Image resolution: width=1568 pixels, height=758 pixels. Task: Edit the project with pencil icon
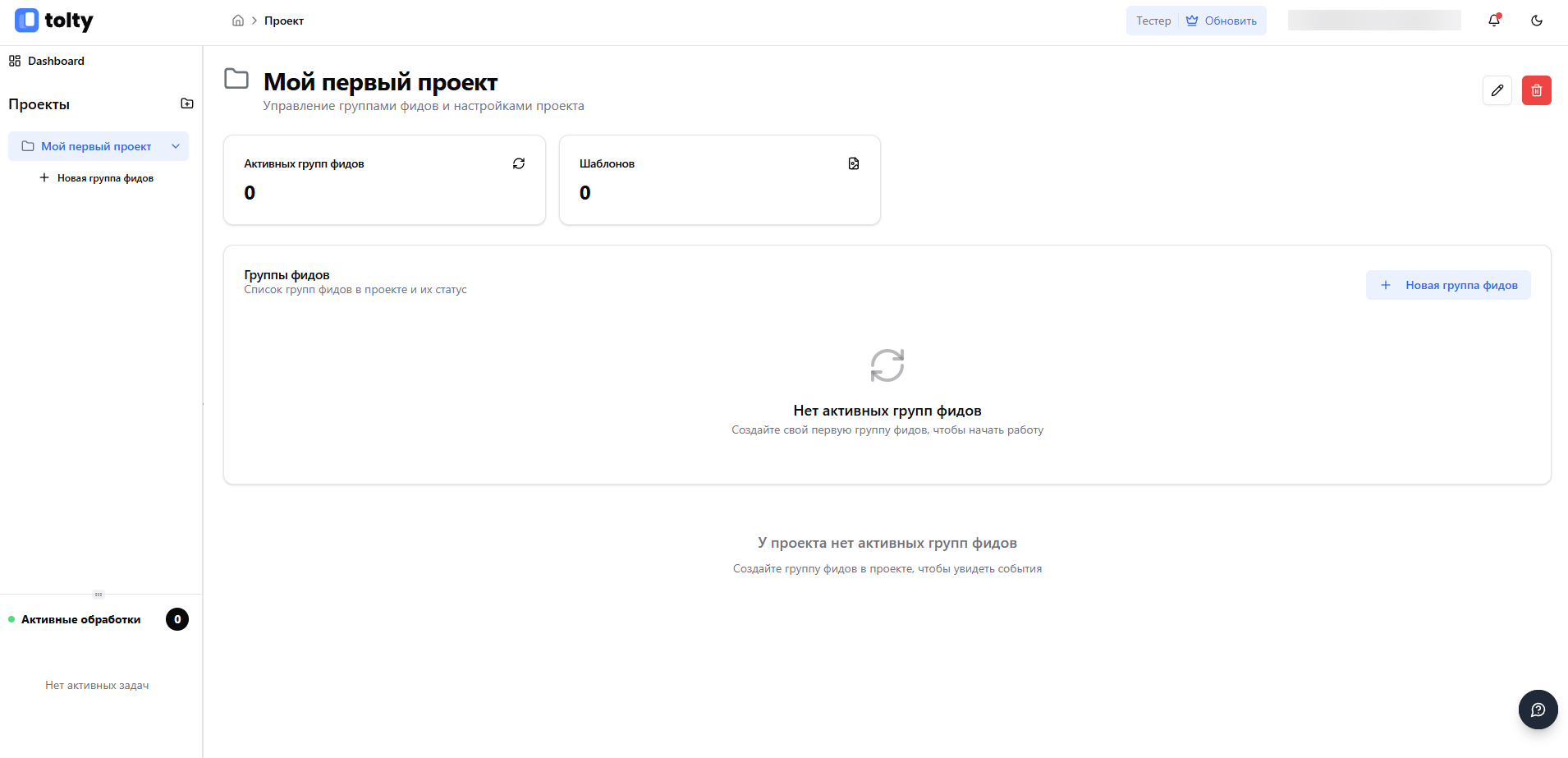pos(1497,90)
